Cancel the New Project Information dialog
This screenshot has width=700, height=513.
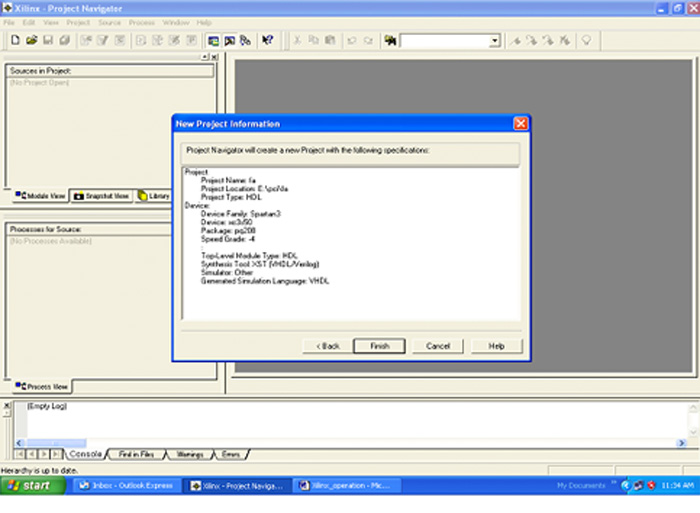(438, 346)
